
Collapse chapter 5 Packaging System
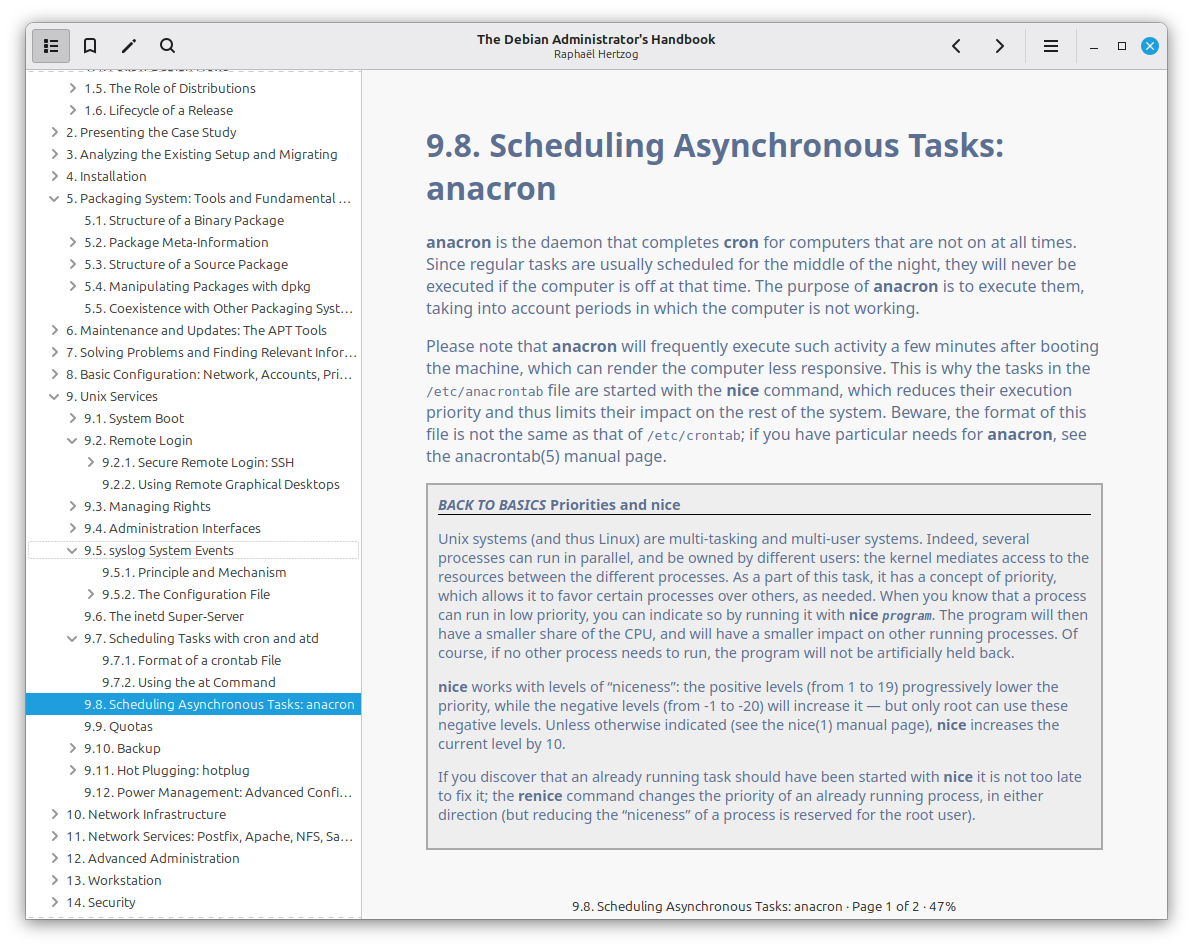pos(54,199)
